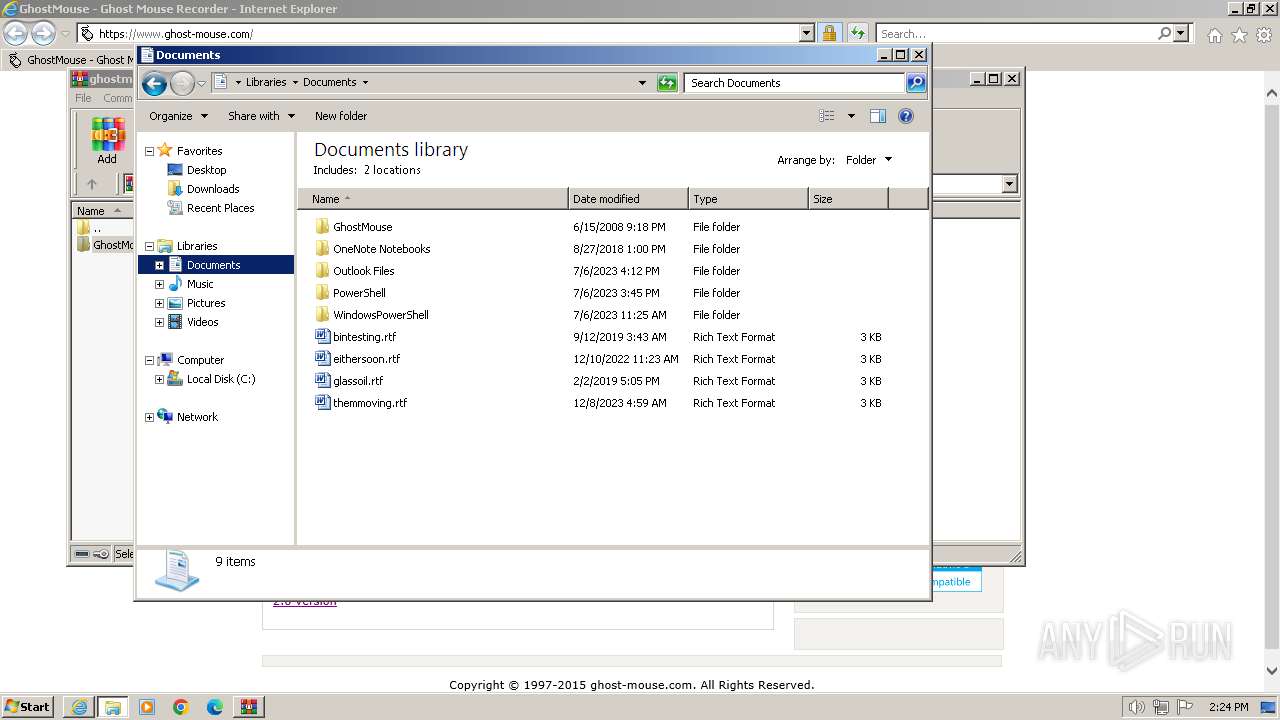This screenshot has height=720, width=1280.
Task: Click the green Refresh icon beside address path
Action: (x=667, y=83)
